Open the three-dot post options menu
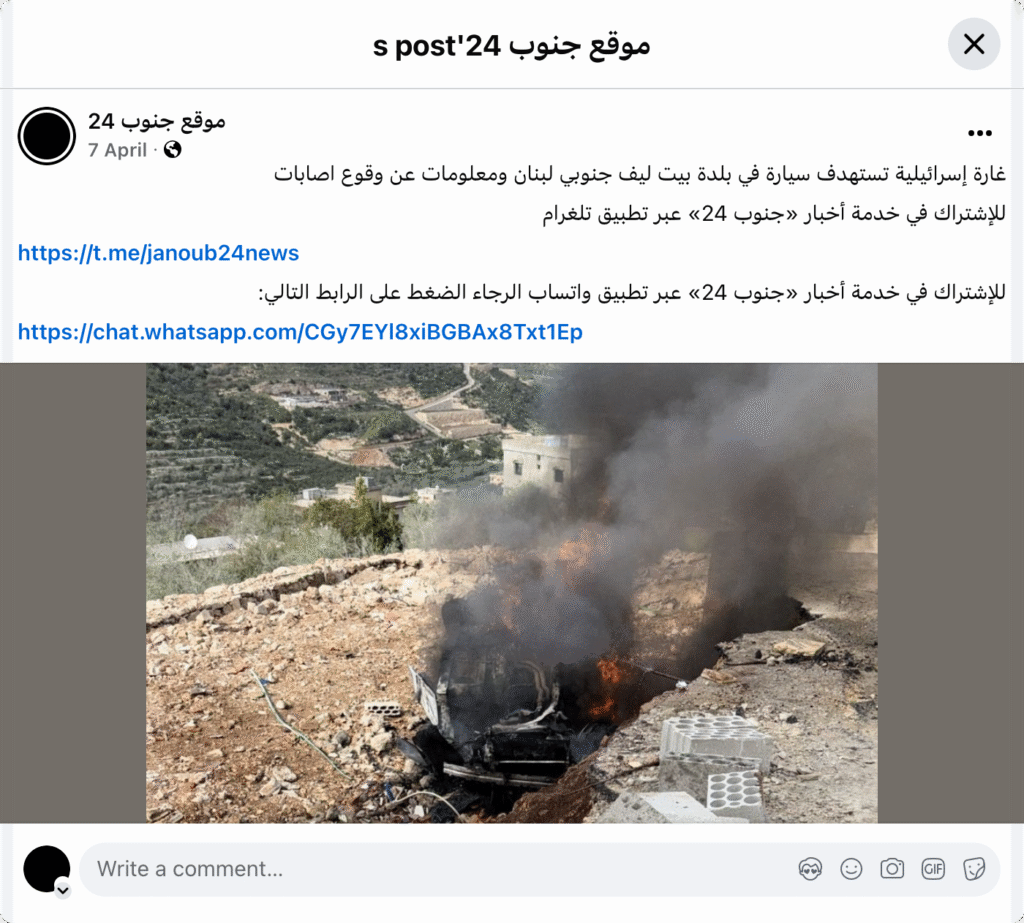The height and width of the screenshot is (923, 1024). 980,133
